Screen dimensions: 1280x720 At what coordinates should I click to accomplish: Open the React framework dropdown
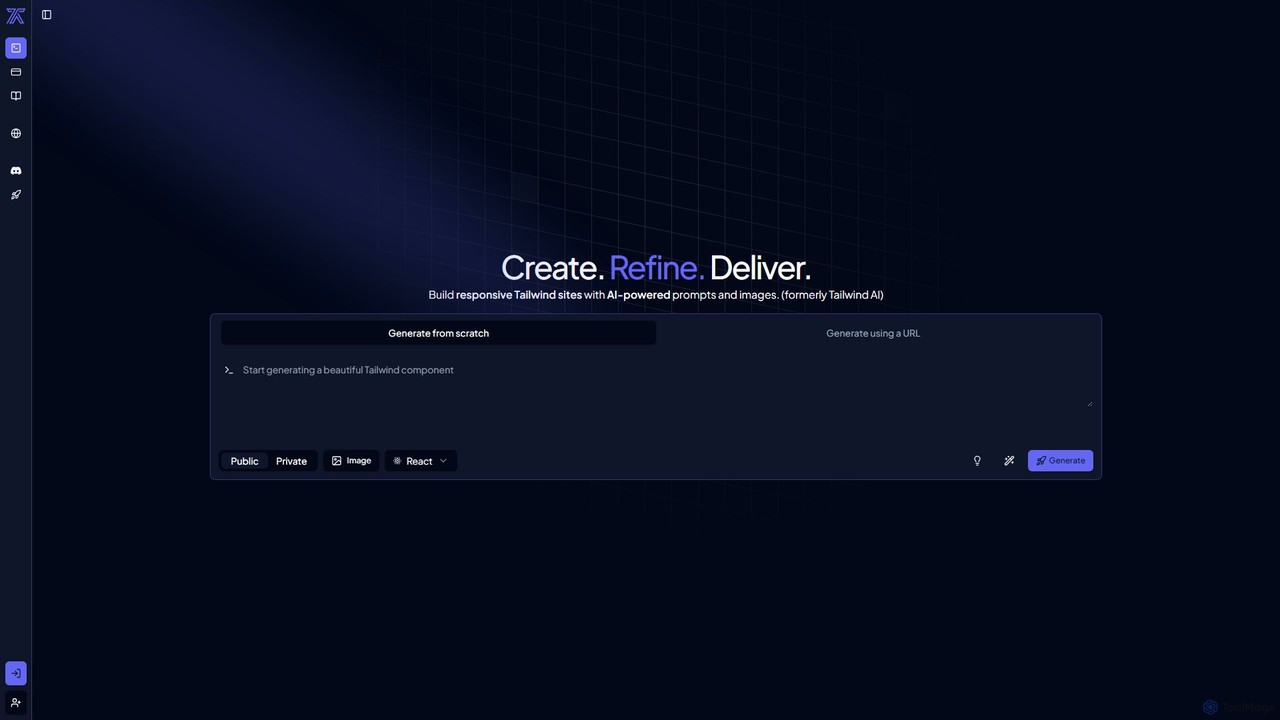(x=421, y=461)
